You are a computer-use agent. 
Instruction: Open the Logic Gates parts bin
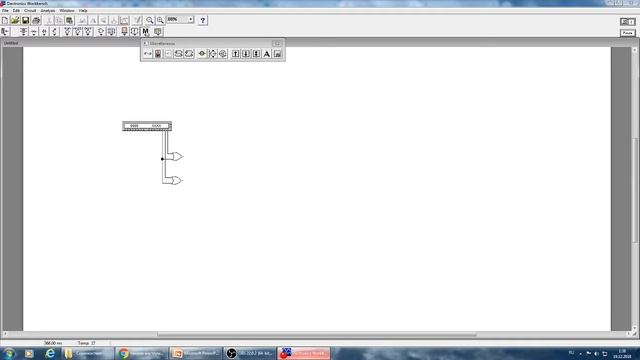tap(101, 32)
